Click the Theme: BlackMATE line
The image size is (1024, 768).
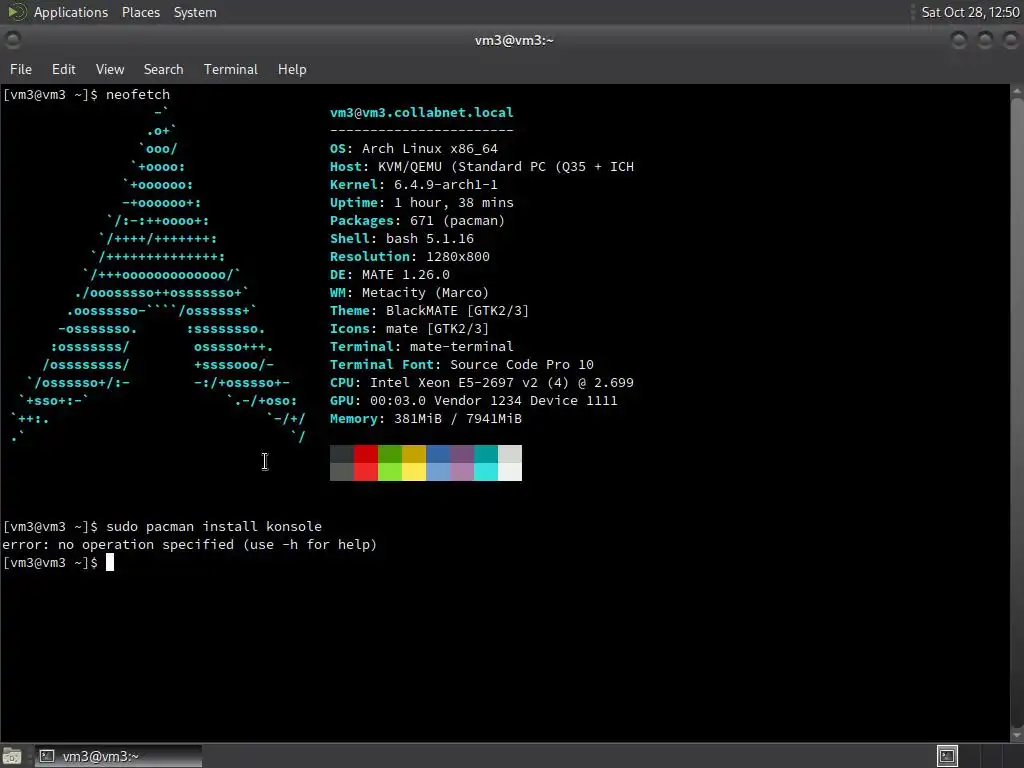429,311
